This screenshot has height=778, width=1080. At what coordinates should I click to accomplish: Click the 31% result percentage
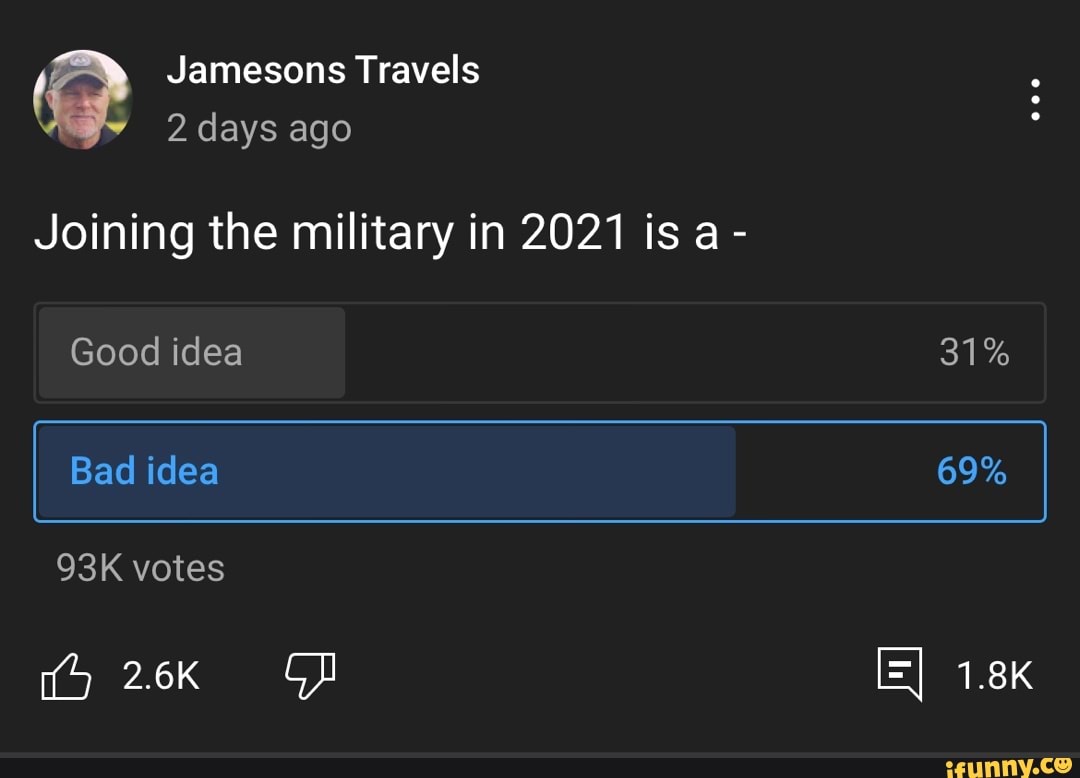point(973,352)
